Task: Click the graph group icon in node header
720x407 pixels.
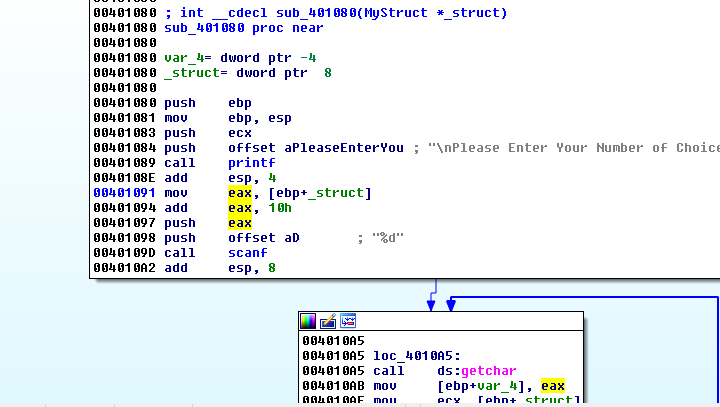Action: 348,321
